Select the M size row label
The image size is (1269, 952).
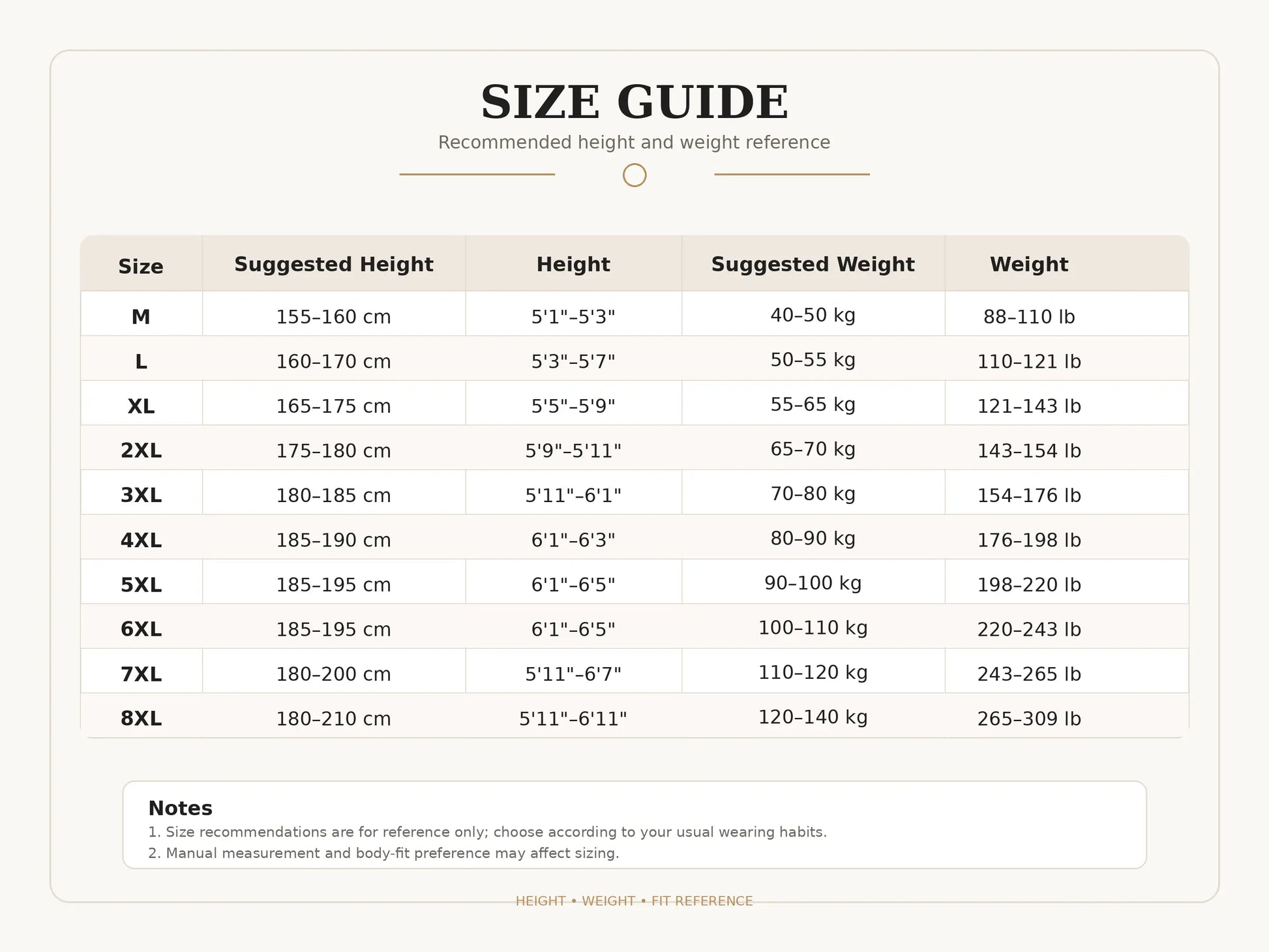point(141,317)
